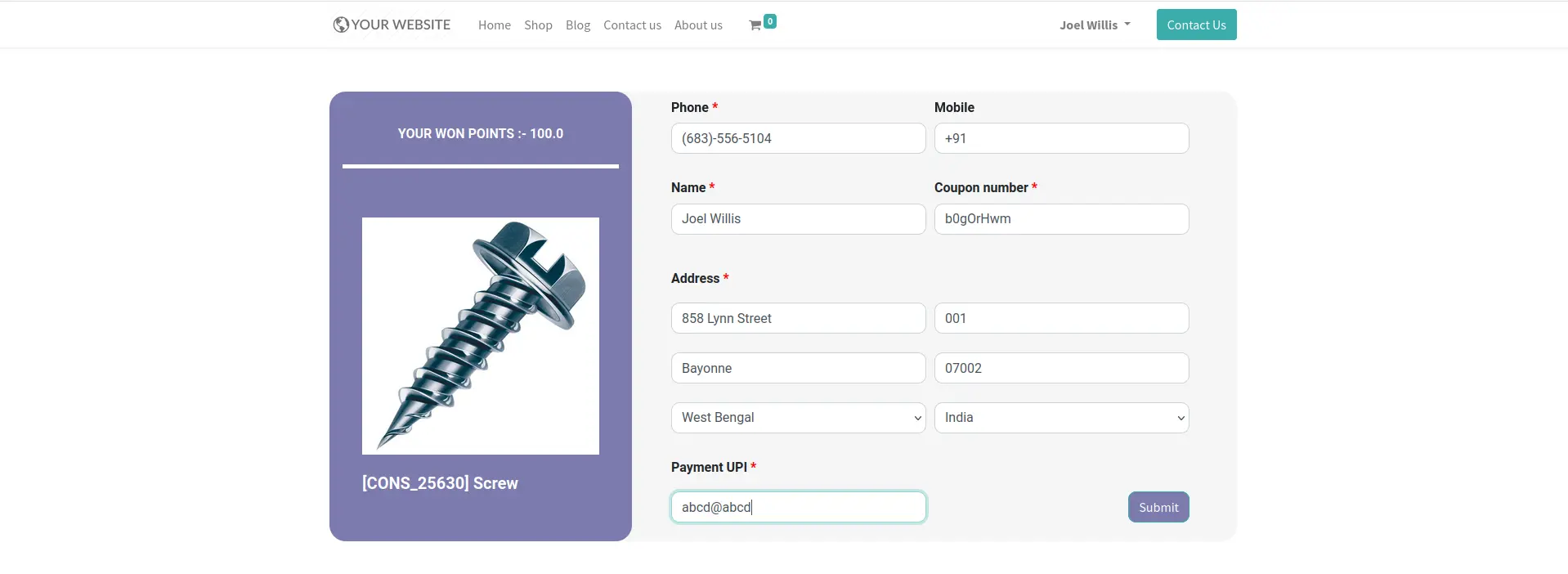The height and width of the screenshot is (574, 1568).
Task: Click the YOUR WEBSITE logo text
Action: pyautogui.click(x=401, y=25)
